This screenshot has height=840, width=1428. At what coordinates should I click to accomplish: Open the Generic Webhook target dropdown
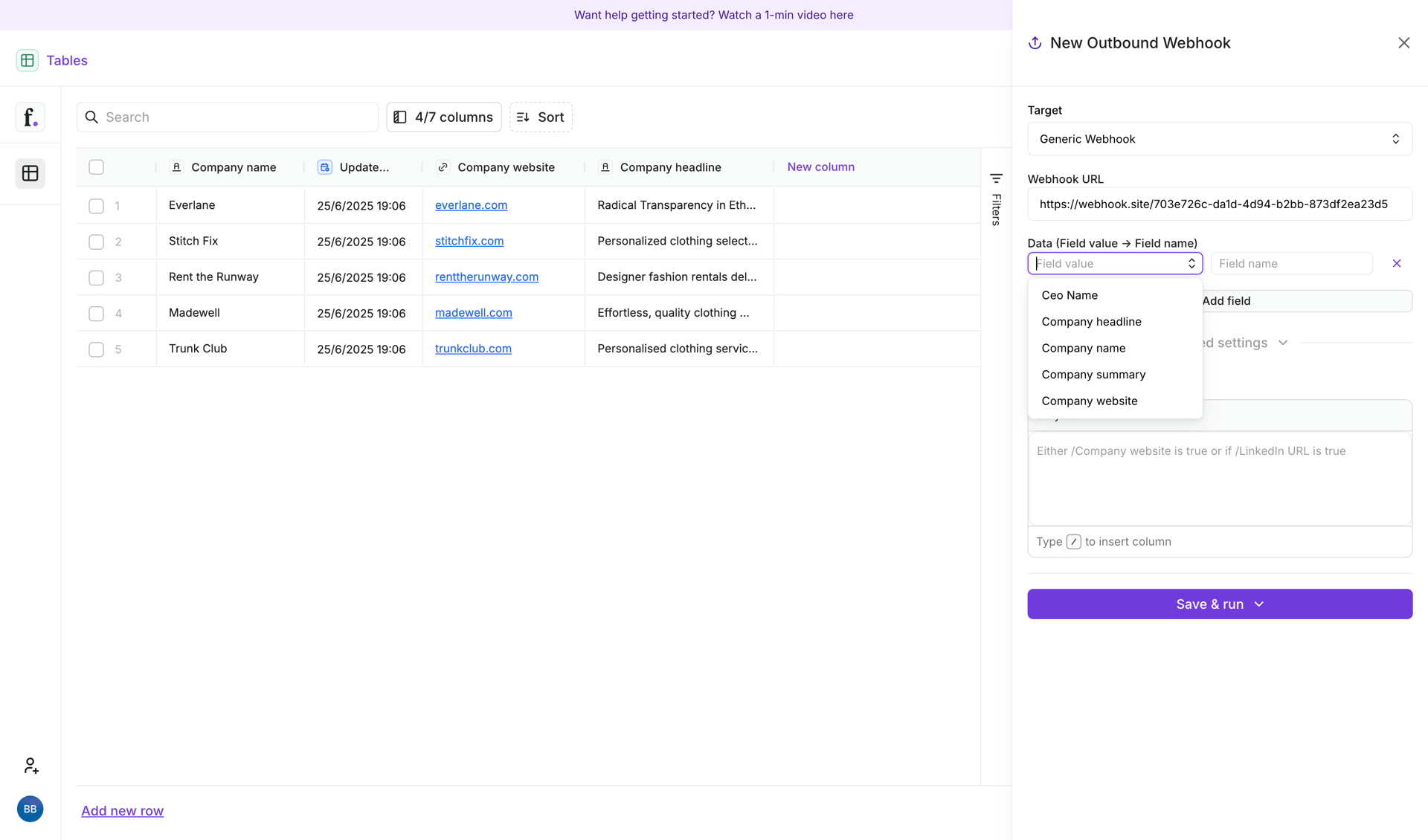1219,139
